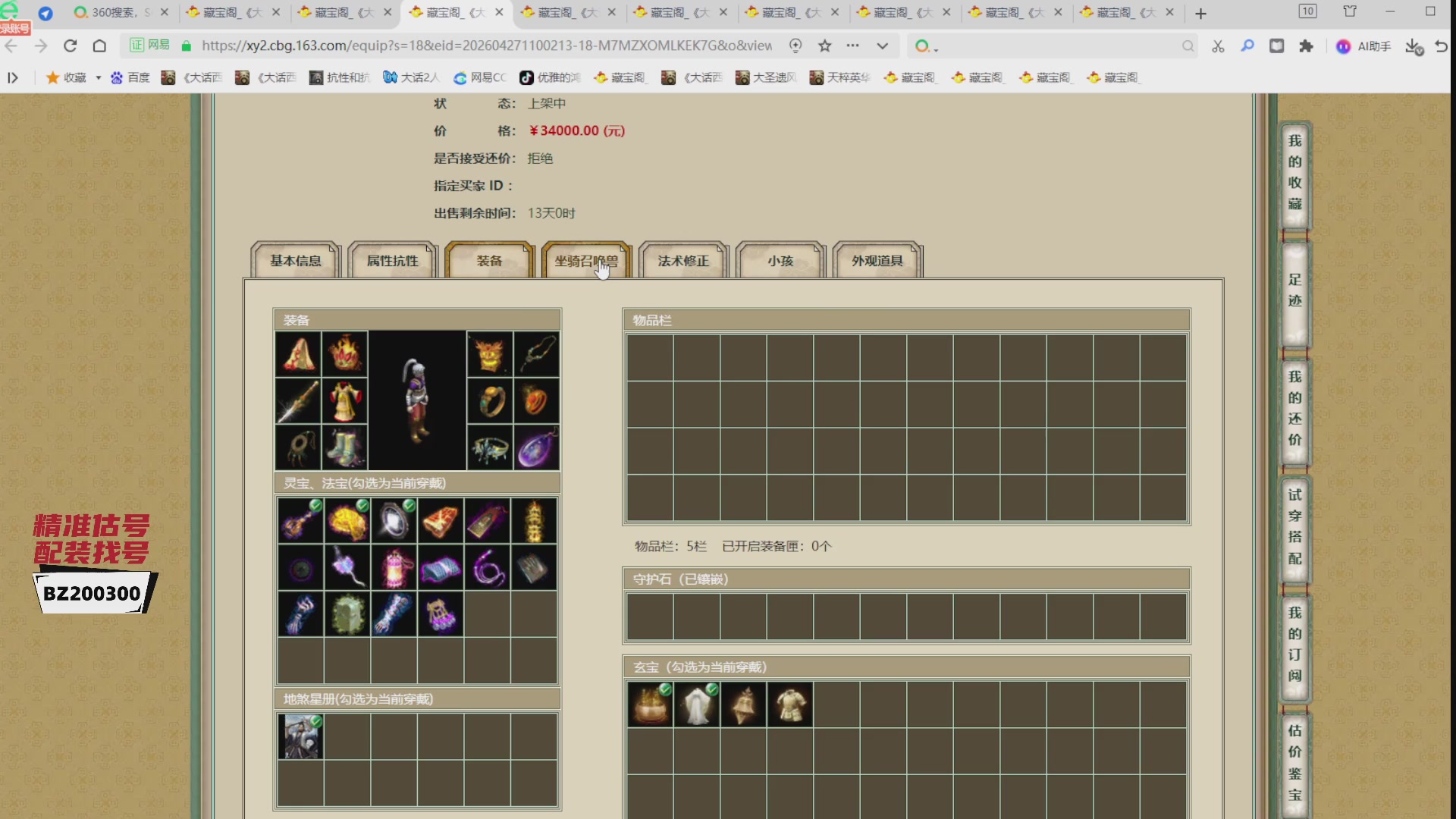Select the sword weapon equipment icon
The image size is (1456, 819).
[x=298, y=400]
